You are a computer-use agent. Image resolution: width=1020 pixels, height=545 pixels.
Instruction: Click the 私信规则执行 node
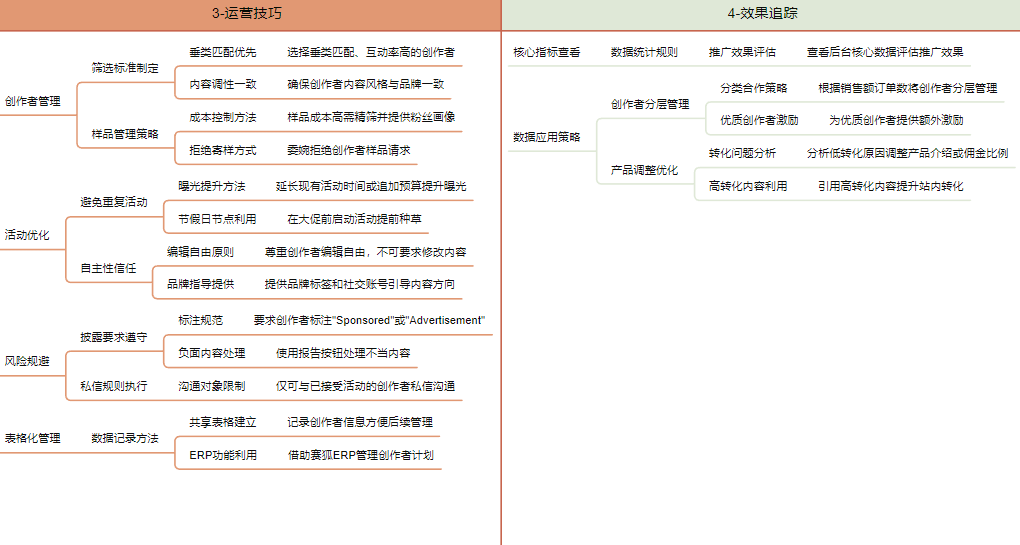pyautogui.click(x=114, y=386)
